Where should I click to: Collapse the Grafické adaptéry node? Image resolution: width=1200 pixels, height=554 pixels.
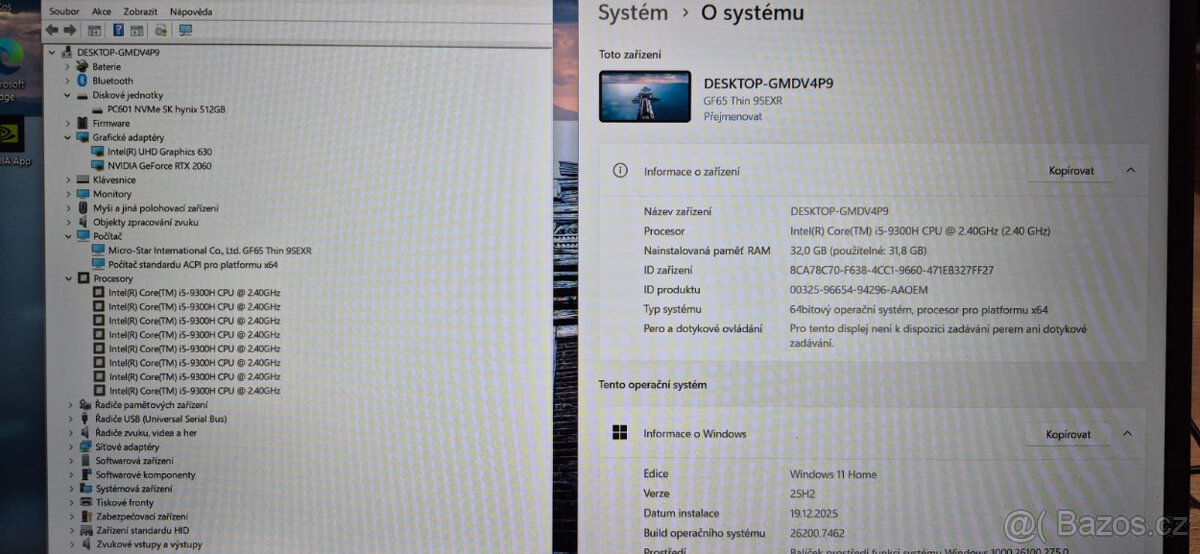pyautogui.click(x=69, y=137)
